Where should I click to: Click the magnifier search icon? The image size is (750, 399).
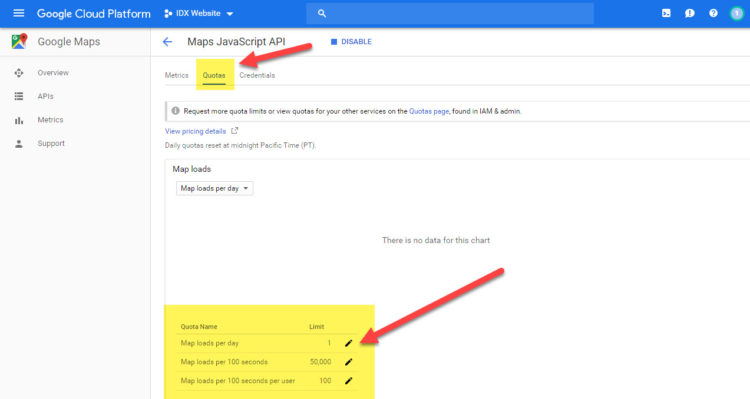pyautogui.click(x=322, y=13)
